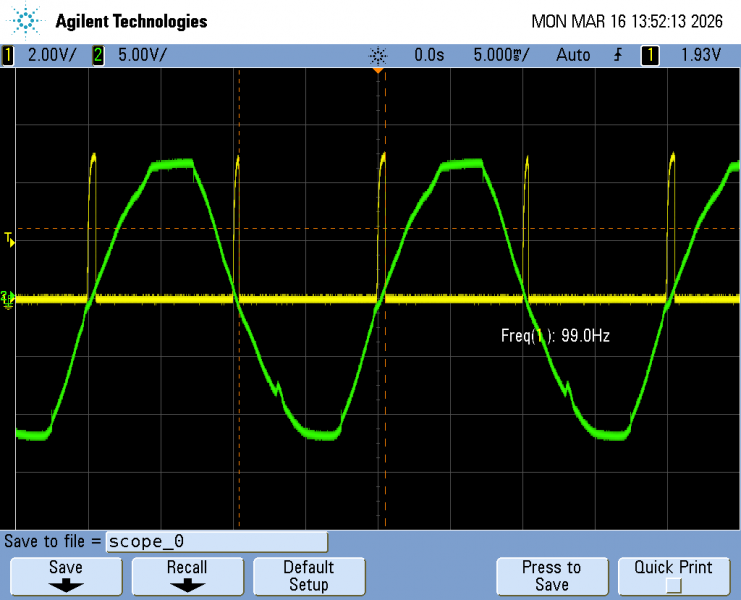This screenshot has height=600, width=741.
Task: Click the 2.00V/ channel 1 scale
Action: click(46, 56)
